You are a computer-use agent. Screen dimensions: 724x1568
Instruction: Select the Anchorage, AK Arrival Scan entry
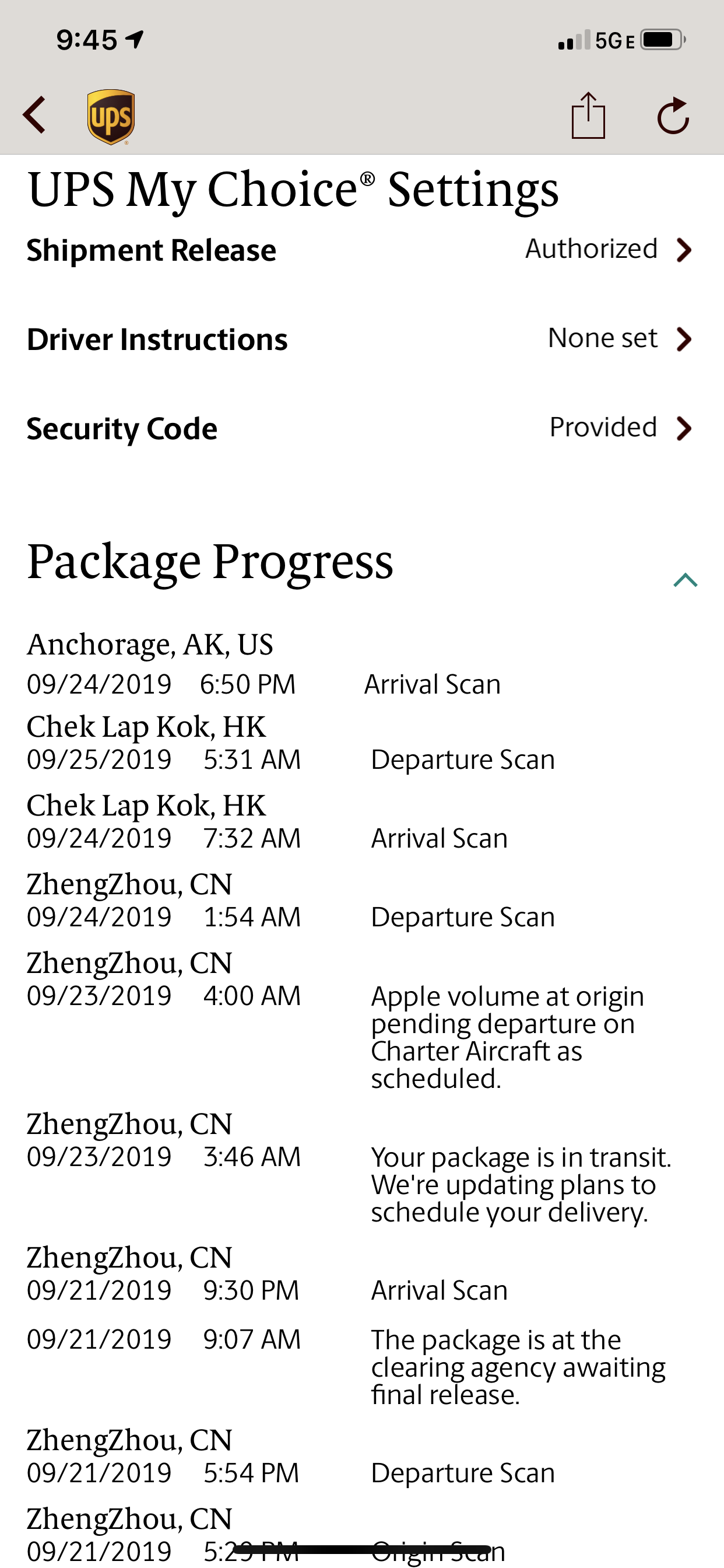point(264,664)
